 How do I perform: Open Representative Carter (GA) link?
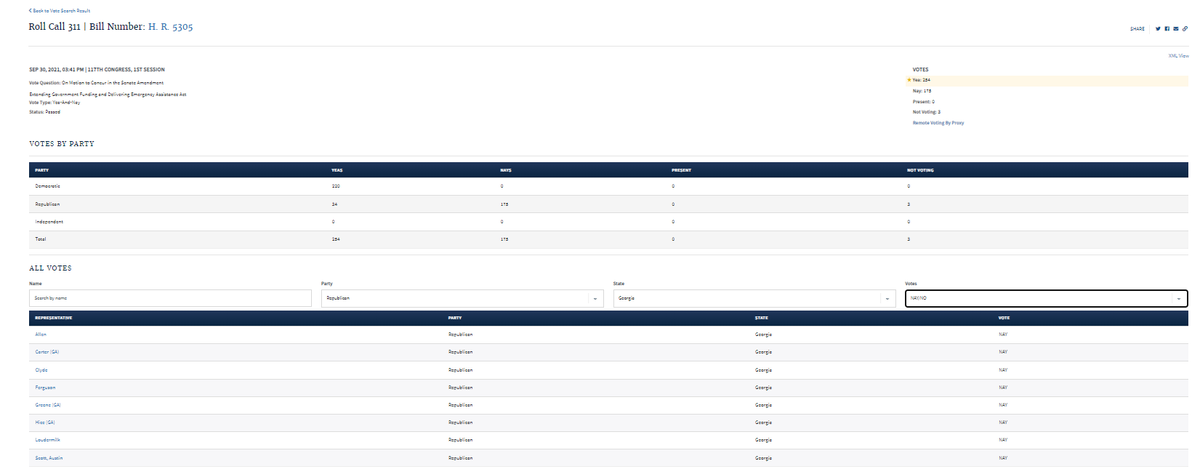click(x=48, y=352)
